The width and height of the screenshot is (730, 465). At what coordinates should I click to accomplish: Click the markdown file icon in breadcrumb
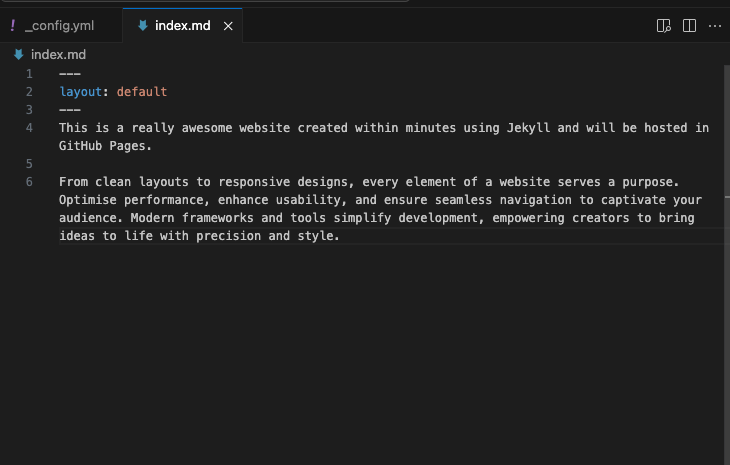tap(19, 54)
